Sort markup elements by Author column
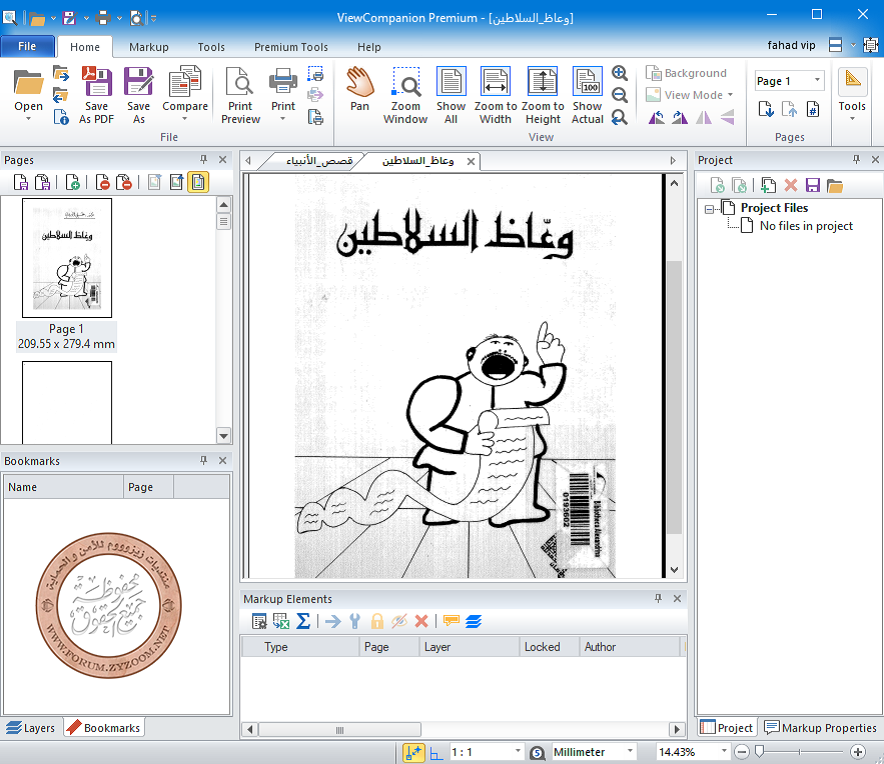This screenshot has height=764, width=884. [631, 647]
